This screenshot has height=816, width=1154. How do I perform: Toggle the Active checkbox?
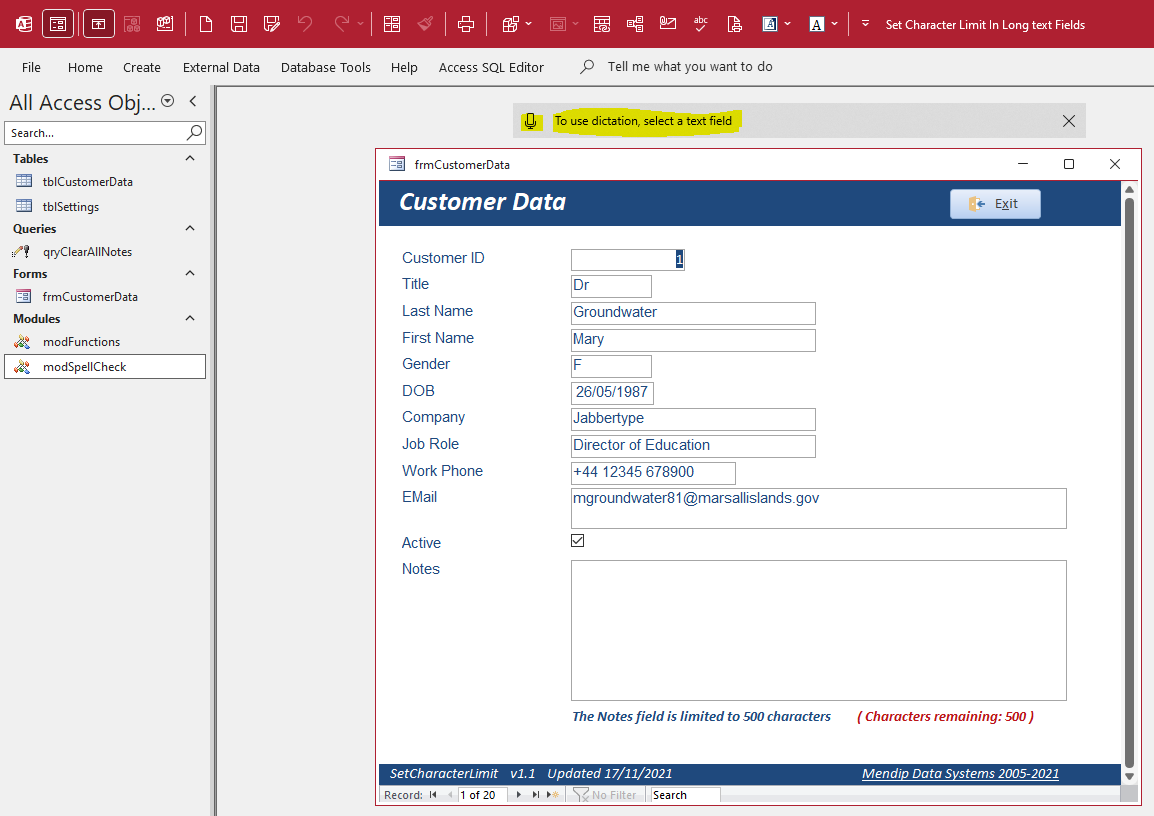578,541
